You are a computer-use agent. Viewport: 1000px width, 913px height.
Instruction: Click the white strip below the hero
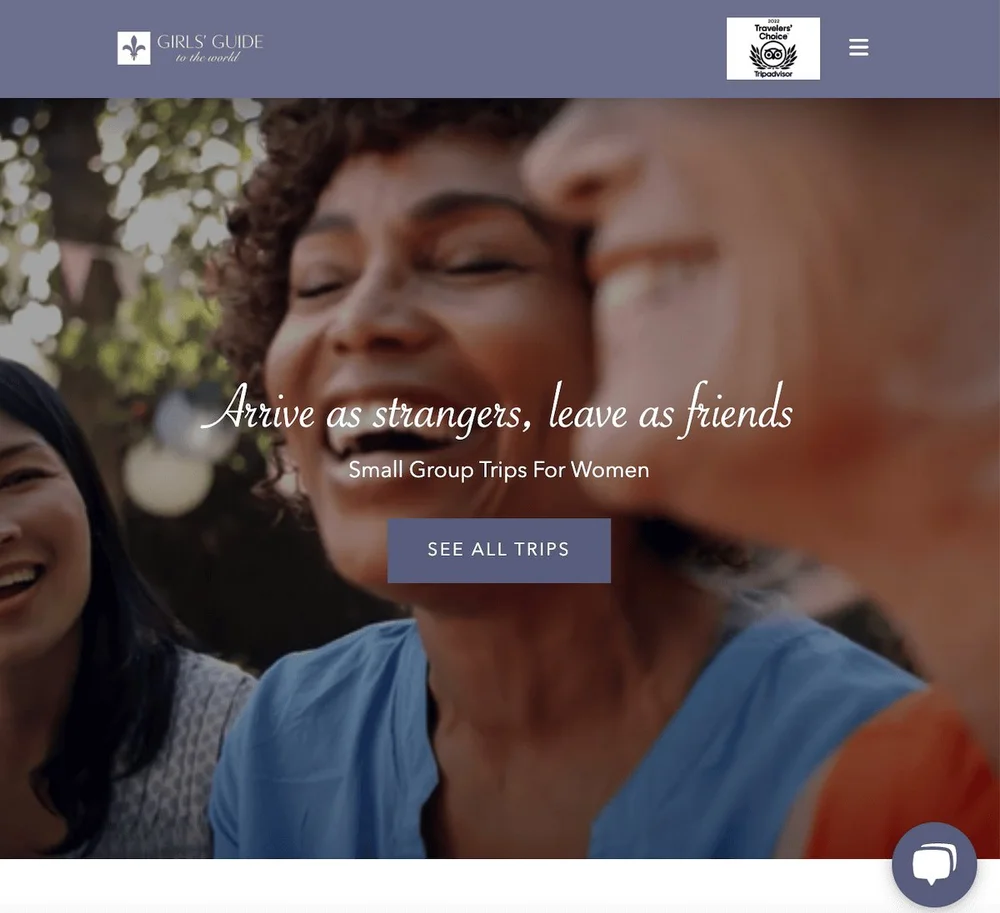point(446,886)
